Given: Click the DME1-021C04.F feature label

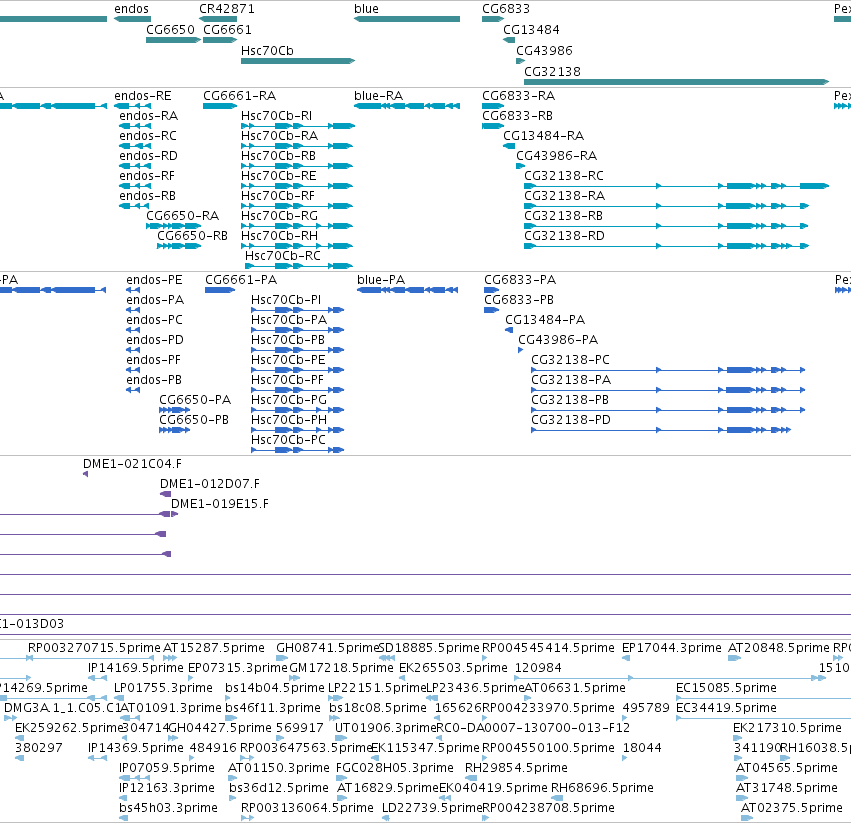Looking at the screenshot, I should point(132,464).
